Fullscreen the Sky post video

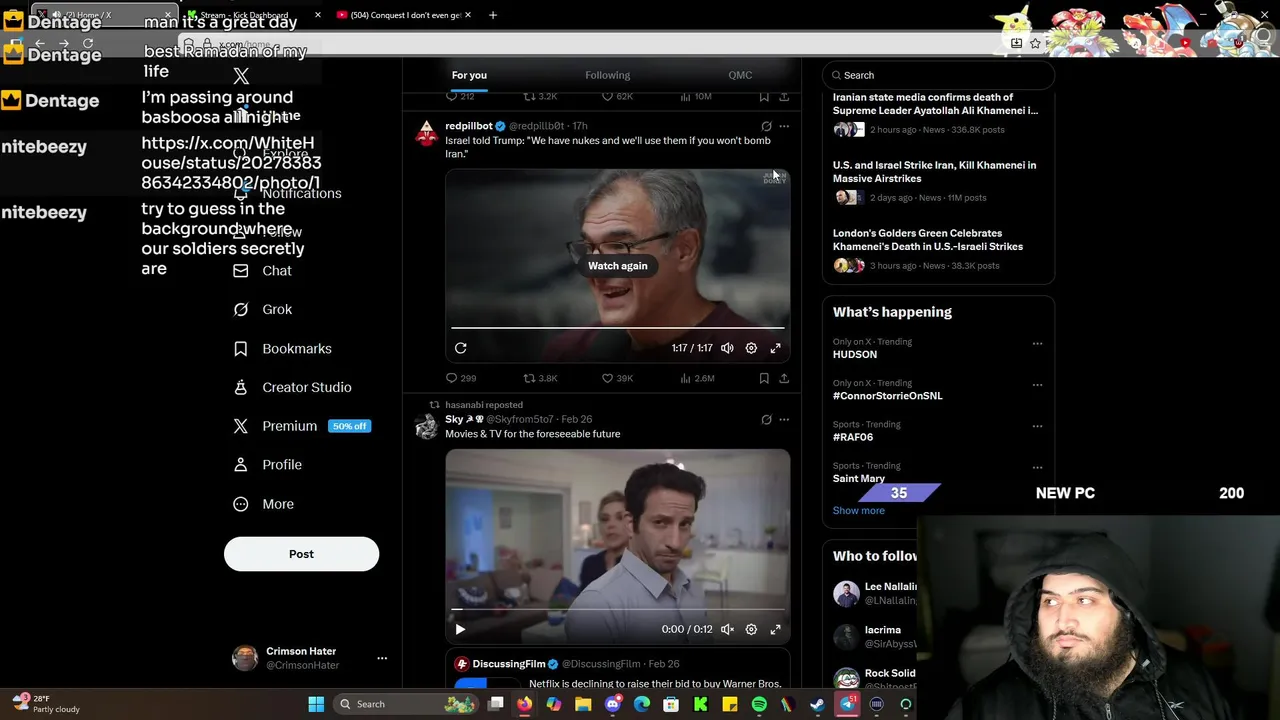click(775, 629)
